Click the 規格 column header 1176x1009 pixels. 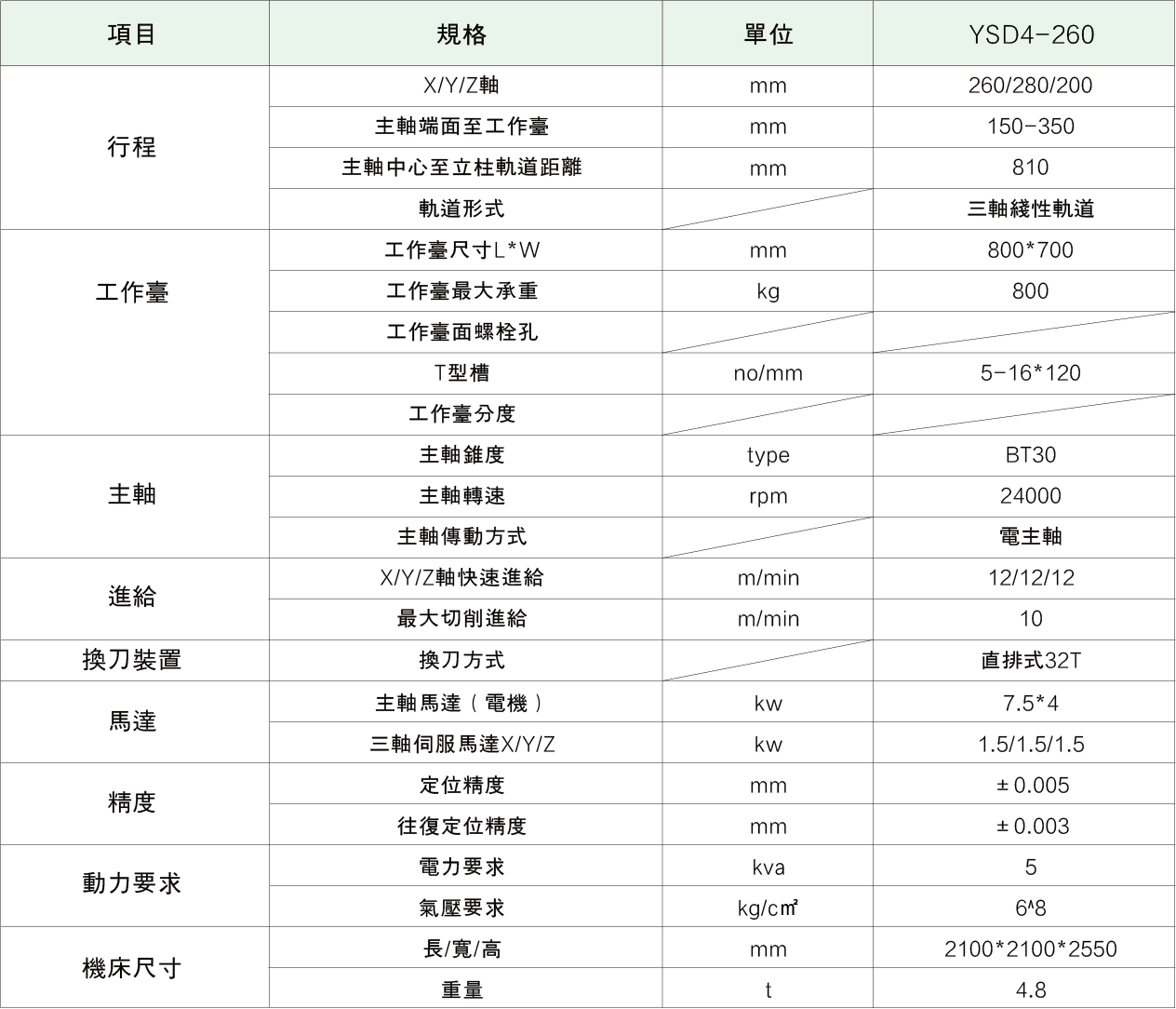point(462,34)
